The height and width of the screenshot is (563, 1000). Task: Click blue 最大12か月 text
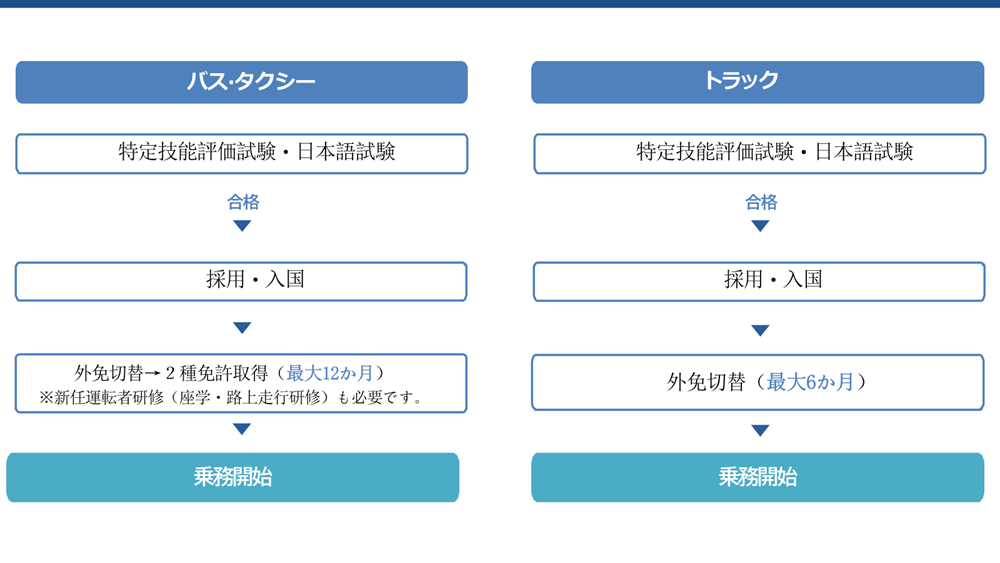pos(330,373)
